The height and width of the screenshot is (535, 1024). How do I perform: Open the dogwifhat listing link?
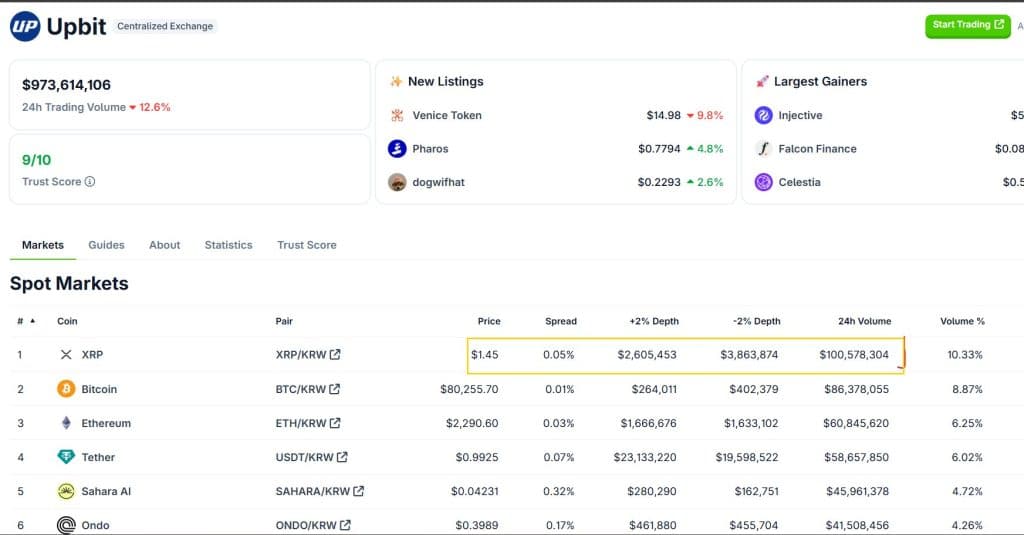click(x=438, y=182)
